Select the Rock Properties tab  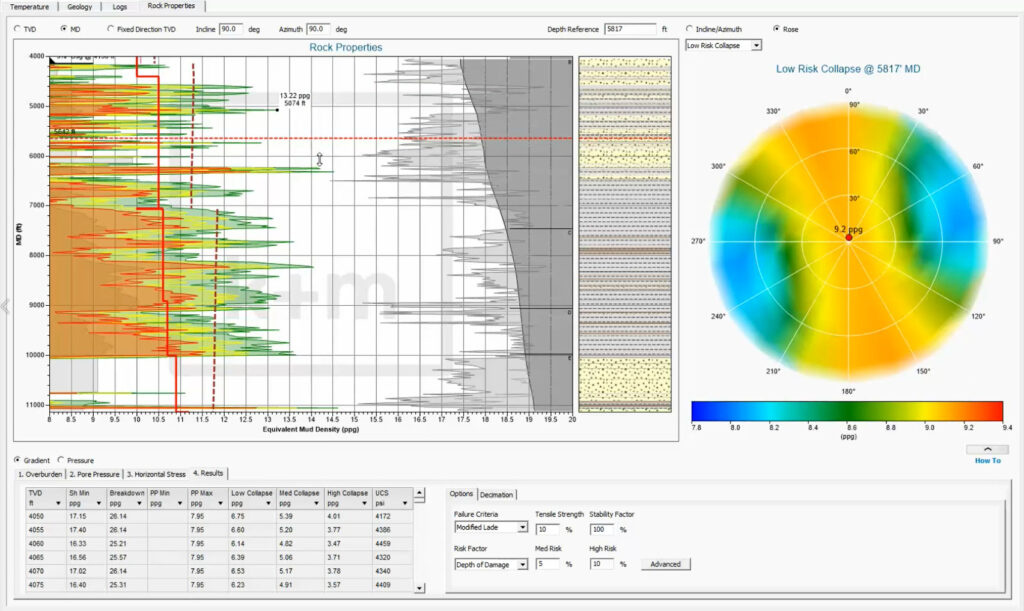(172, 6)
